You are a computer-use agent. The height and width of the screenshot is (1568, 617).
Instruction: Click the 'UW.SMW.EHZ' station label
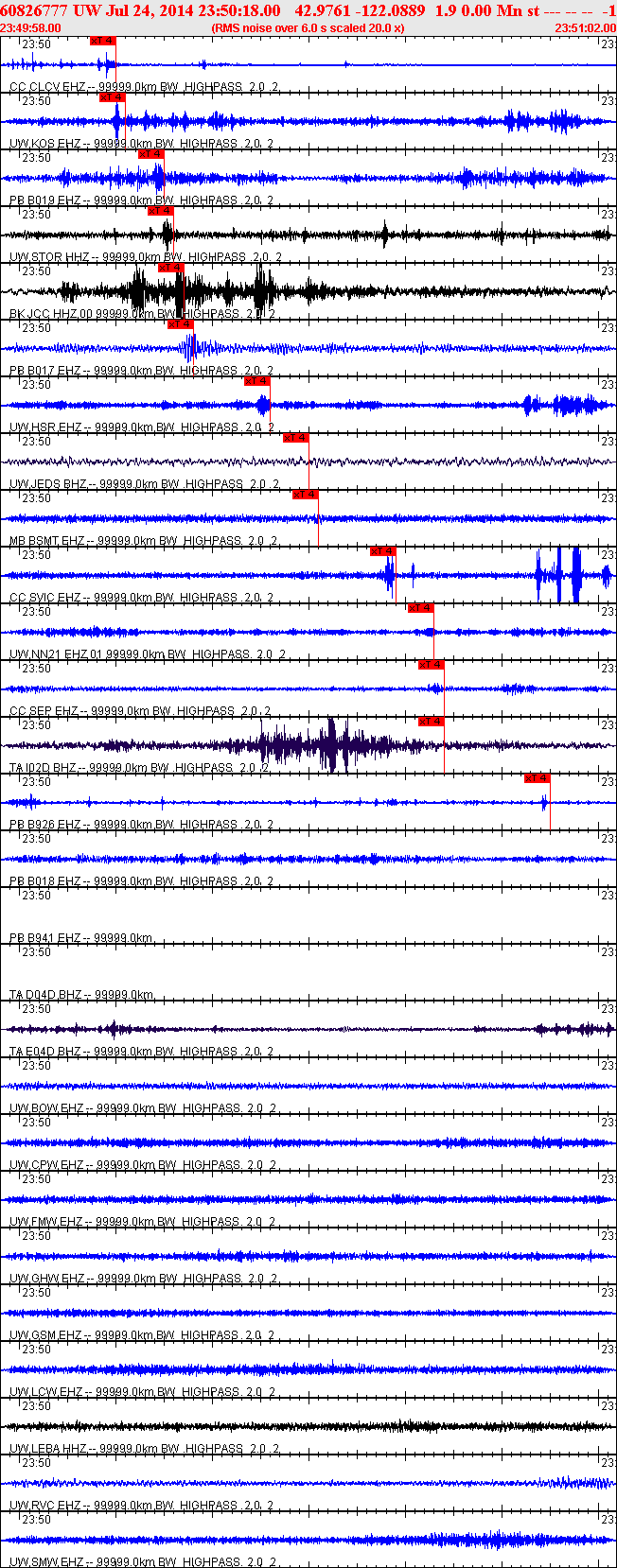46,1562
